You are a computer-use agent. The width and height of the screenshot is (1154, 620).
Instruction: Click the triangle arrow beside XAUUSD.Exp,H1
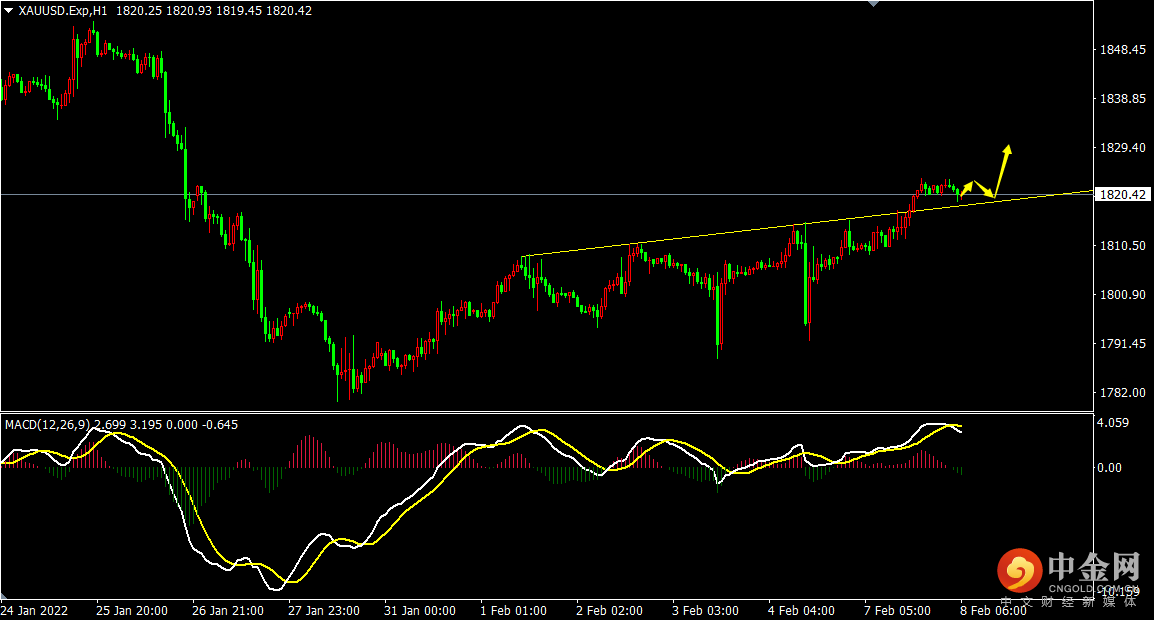pyautogui.click(x=9, y=10)
